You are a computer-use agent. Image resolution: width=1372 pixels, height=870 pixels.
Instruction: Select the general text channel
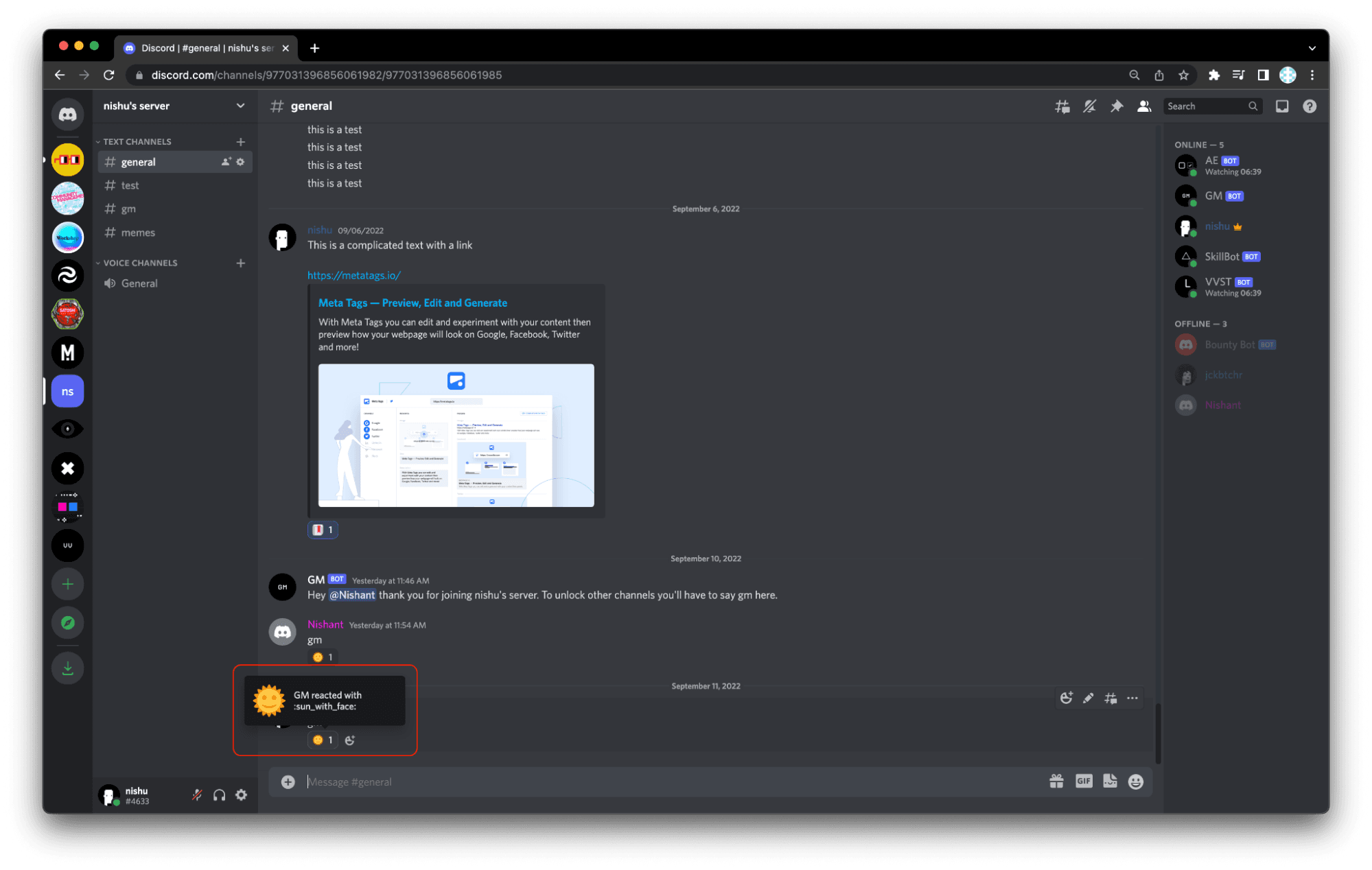(176, 162)
